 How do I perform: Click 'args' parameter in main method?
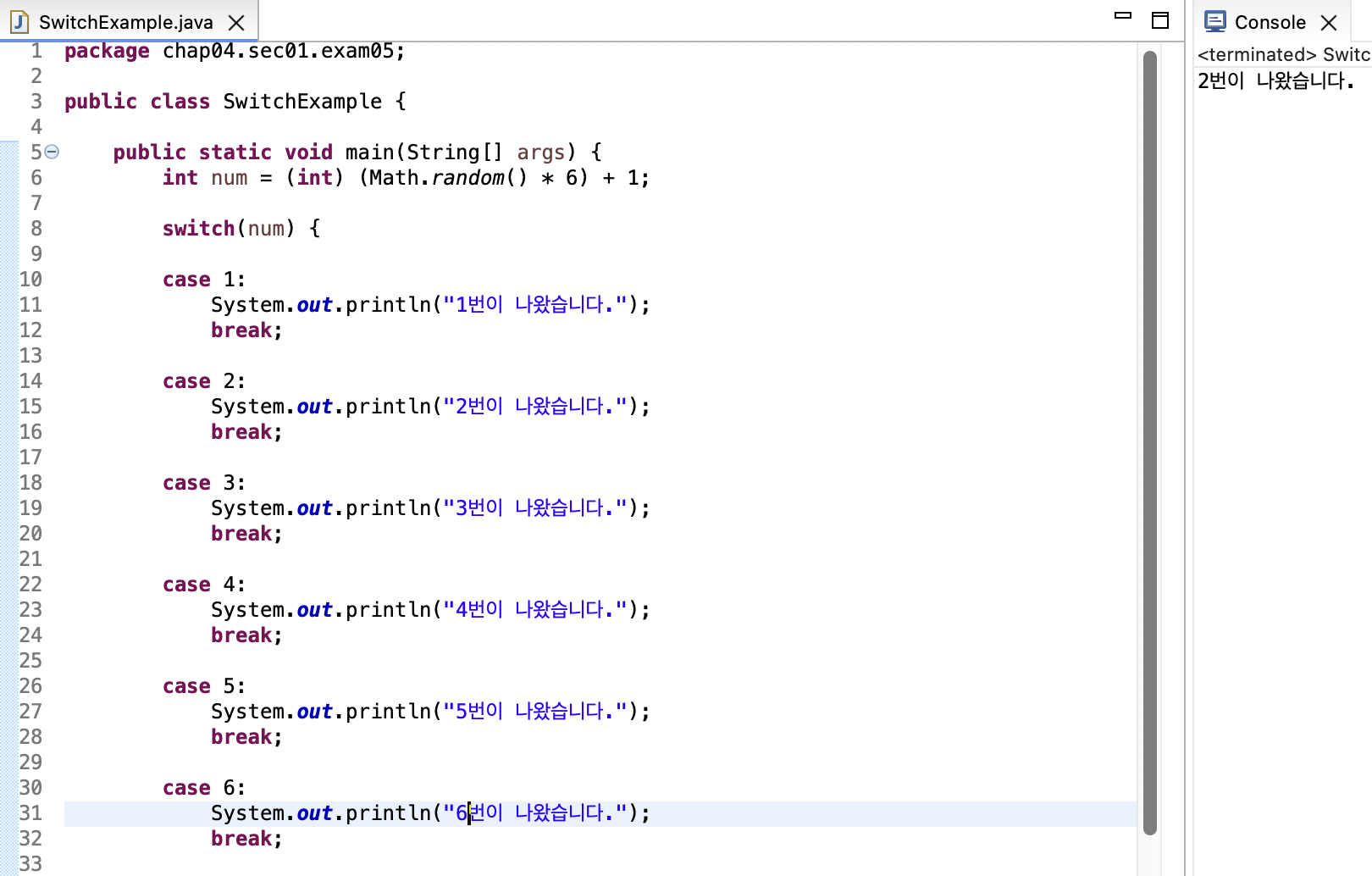pyautogui.click(x=540, y=153)
